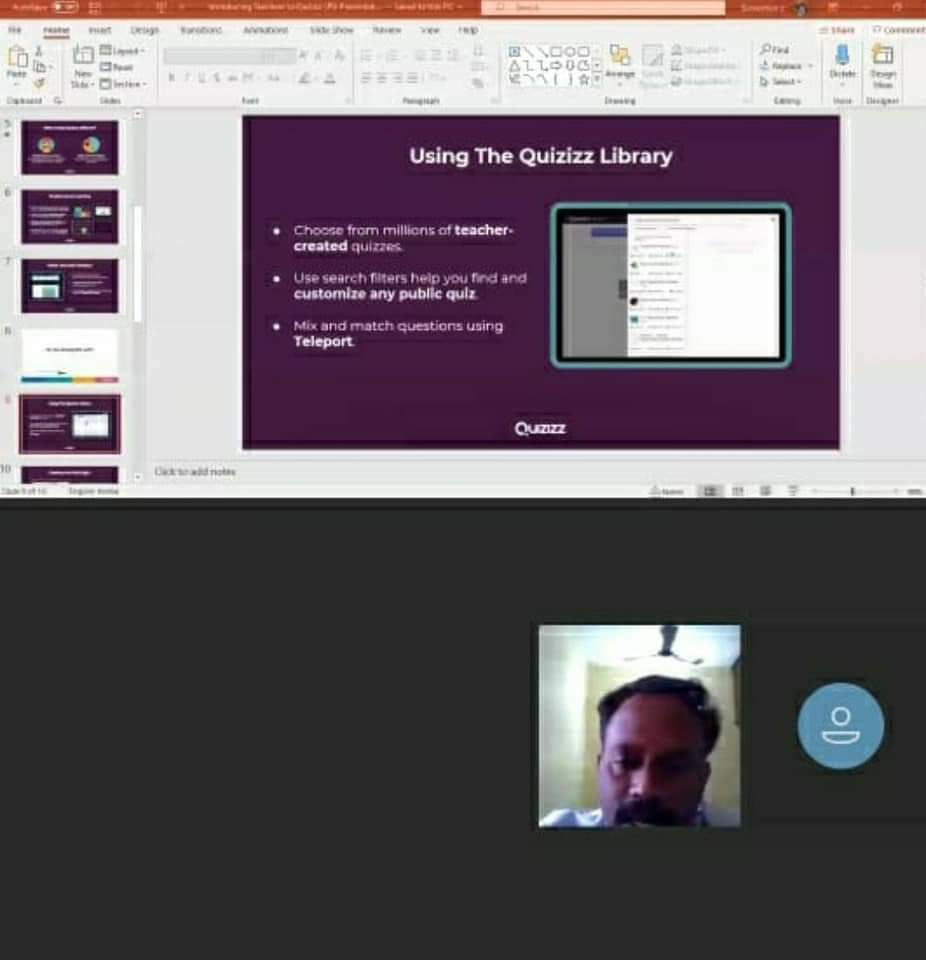Open the font name combo box
This screenshot has height=960, width=926.
212,56
